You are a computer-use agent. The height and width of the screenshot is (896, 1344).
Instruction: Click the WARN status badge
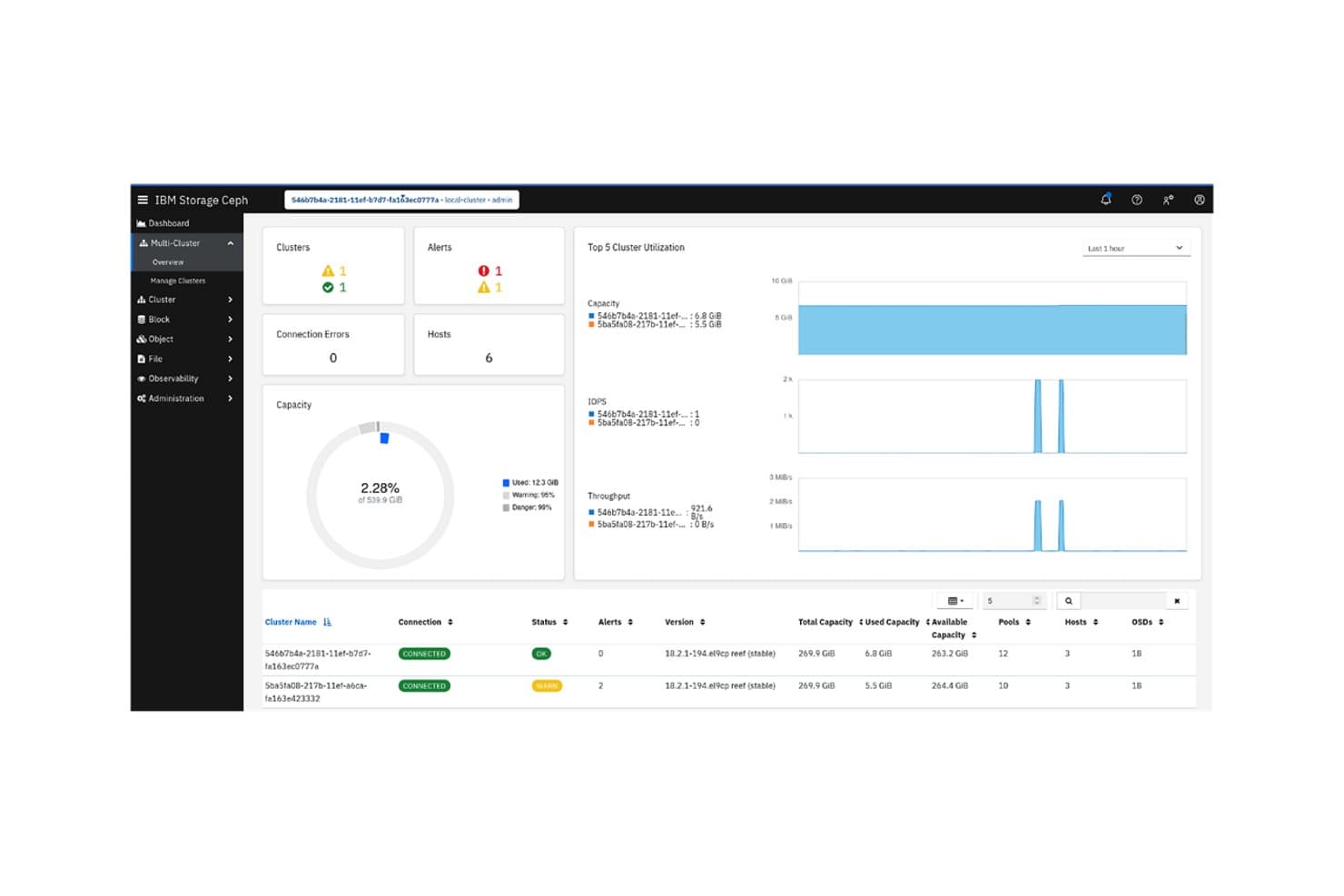click(547, 686)
